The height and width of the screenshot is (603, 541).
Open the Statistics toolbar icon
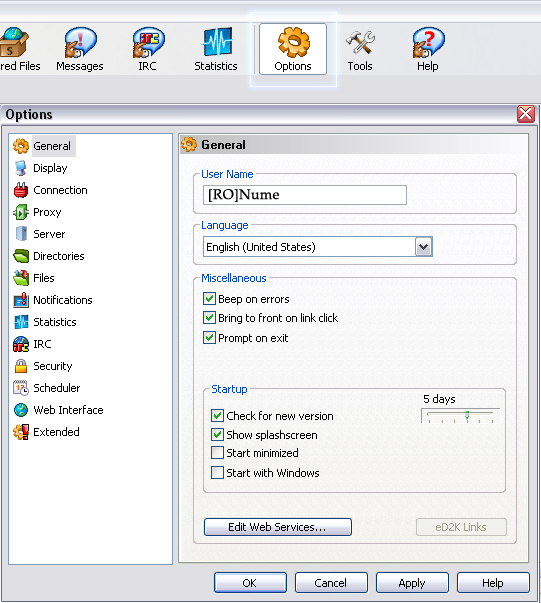point(216,42)
